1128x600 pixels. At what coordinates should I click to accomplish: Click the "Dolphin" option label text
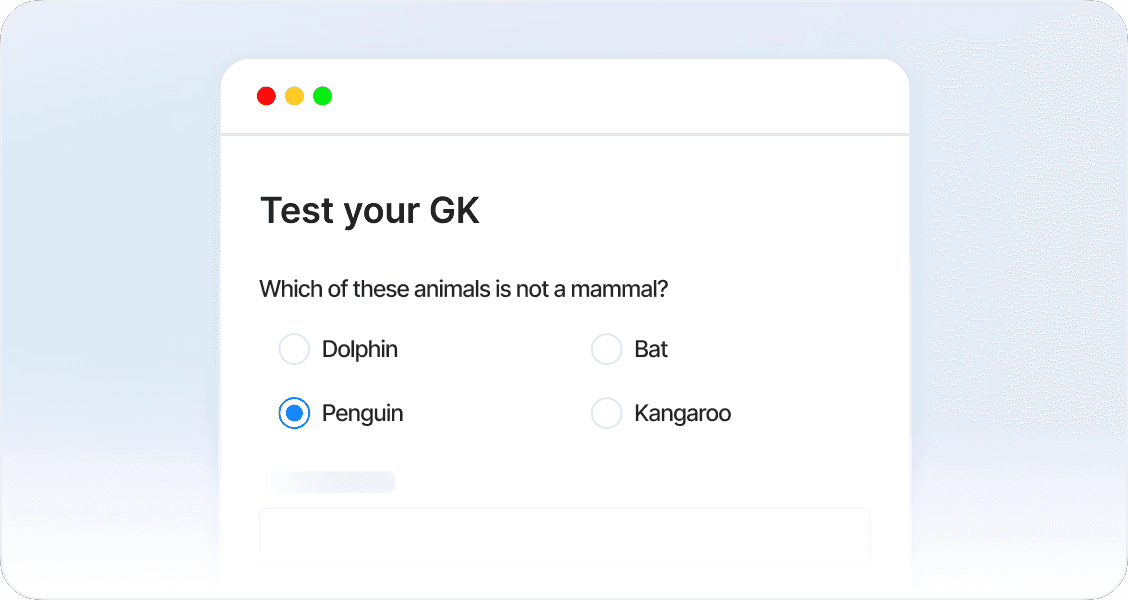[x=360, y=349]
